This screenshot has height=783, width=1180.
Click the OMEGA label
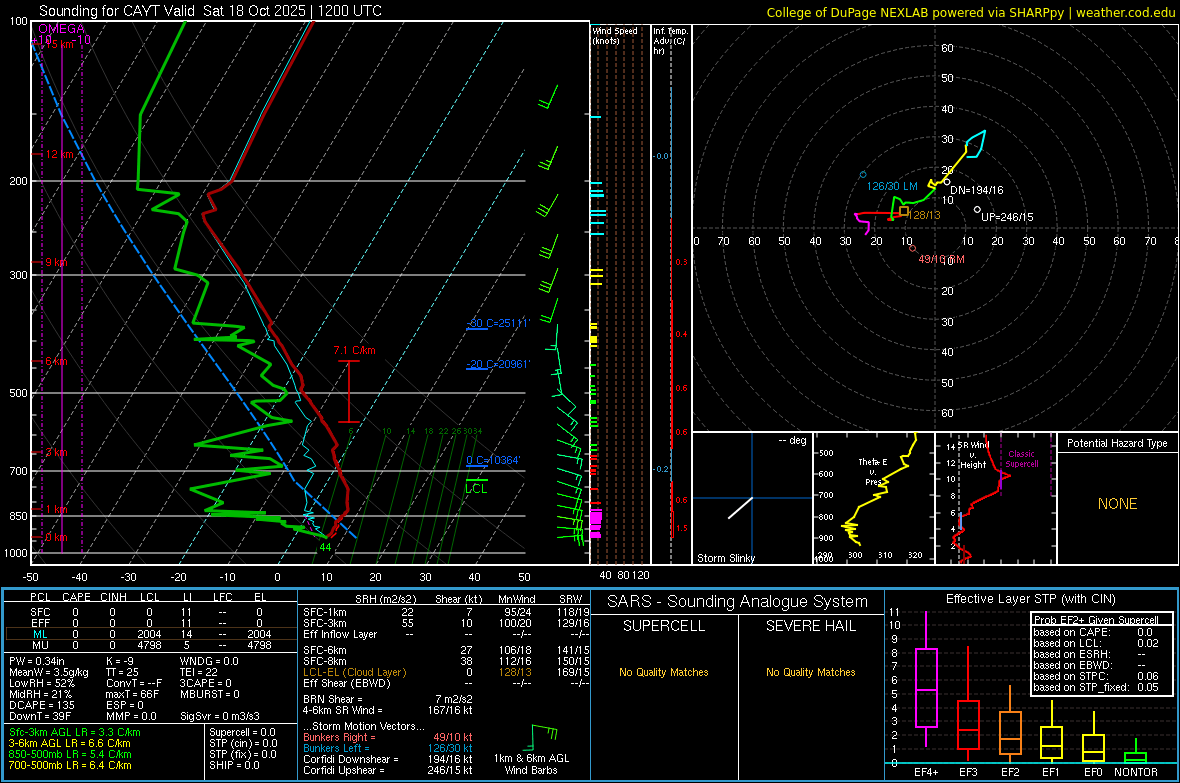pyautogui.click(x=61, y=29)
